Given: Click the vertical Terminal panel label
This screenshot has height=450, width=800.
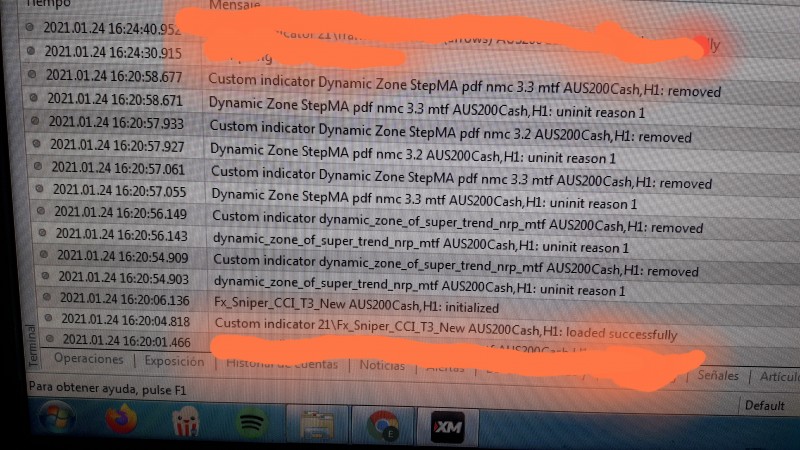Looking at the screenshot, I should pos(33,345).
